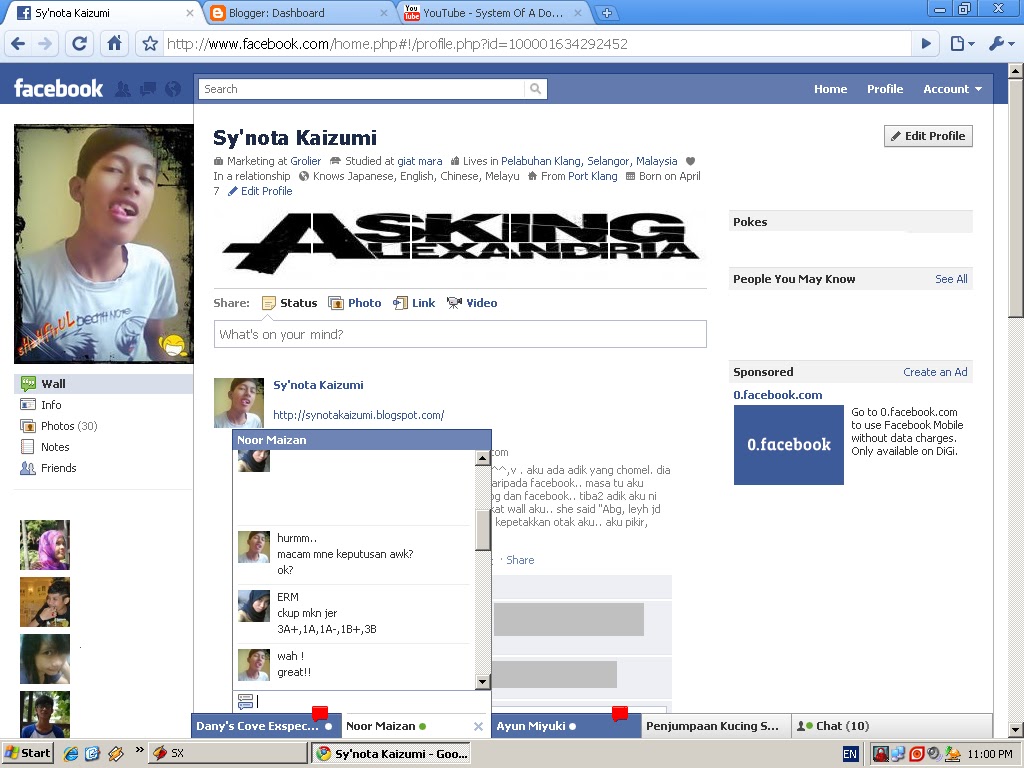Screen dimensions: 1024x768
Task: Open Info in left sidebar
Action: (103, 405)
